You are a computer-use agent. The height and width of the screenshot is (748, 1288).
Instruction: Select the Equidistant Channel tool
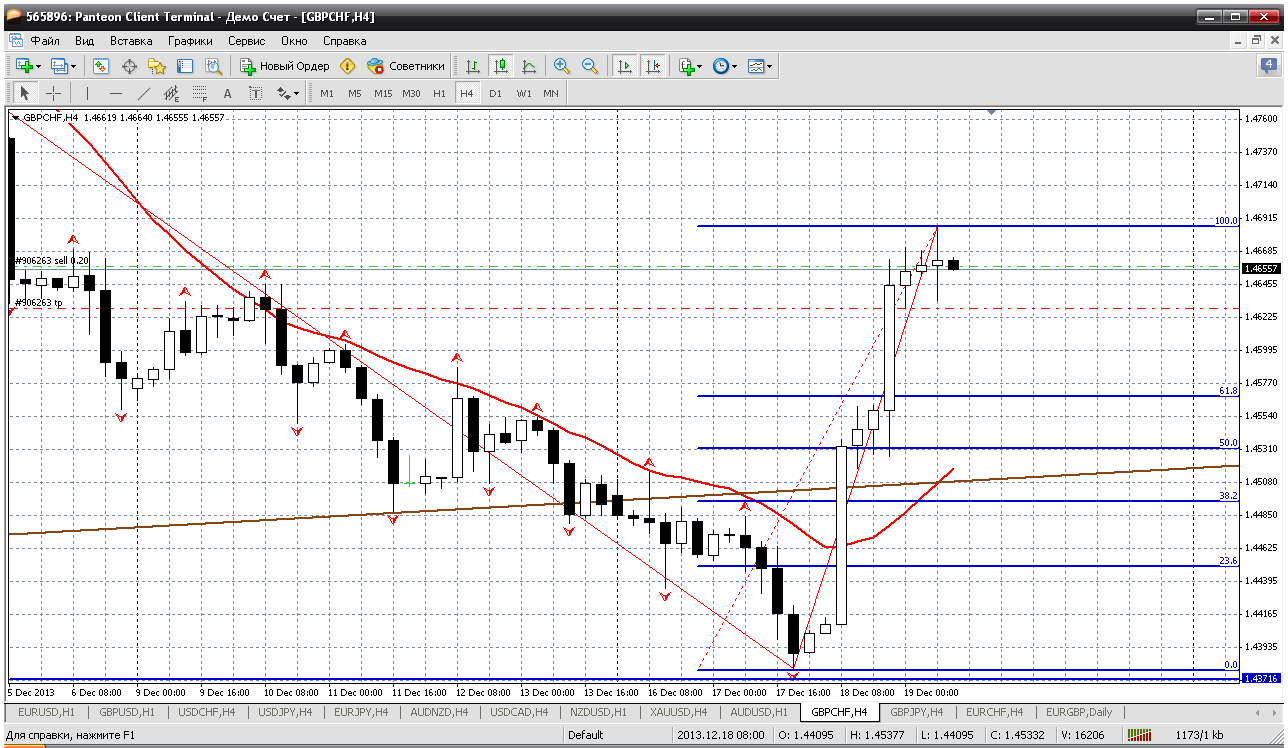171,93
